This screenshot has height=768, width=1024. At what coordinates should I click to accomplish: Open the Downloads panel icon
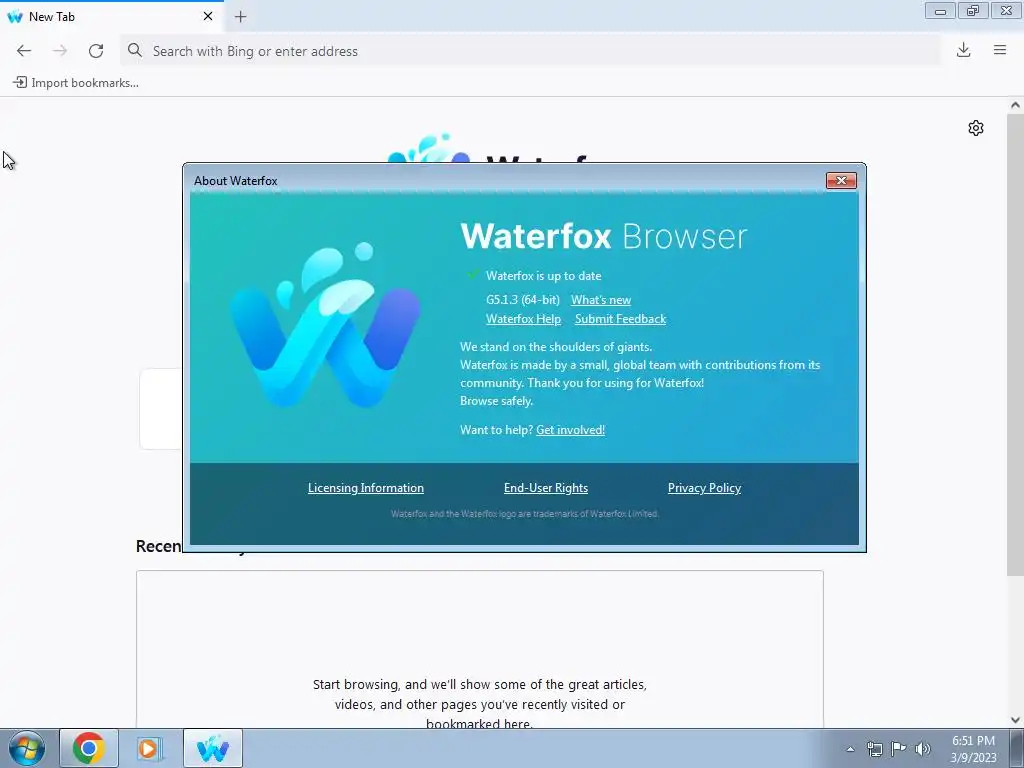963,50
